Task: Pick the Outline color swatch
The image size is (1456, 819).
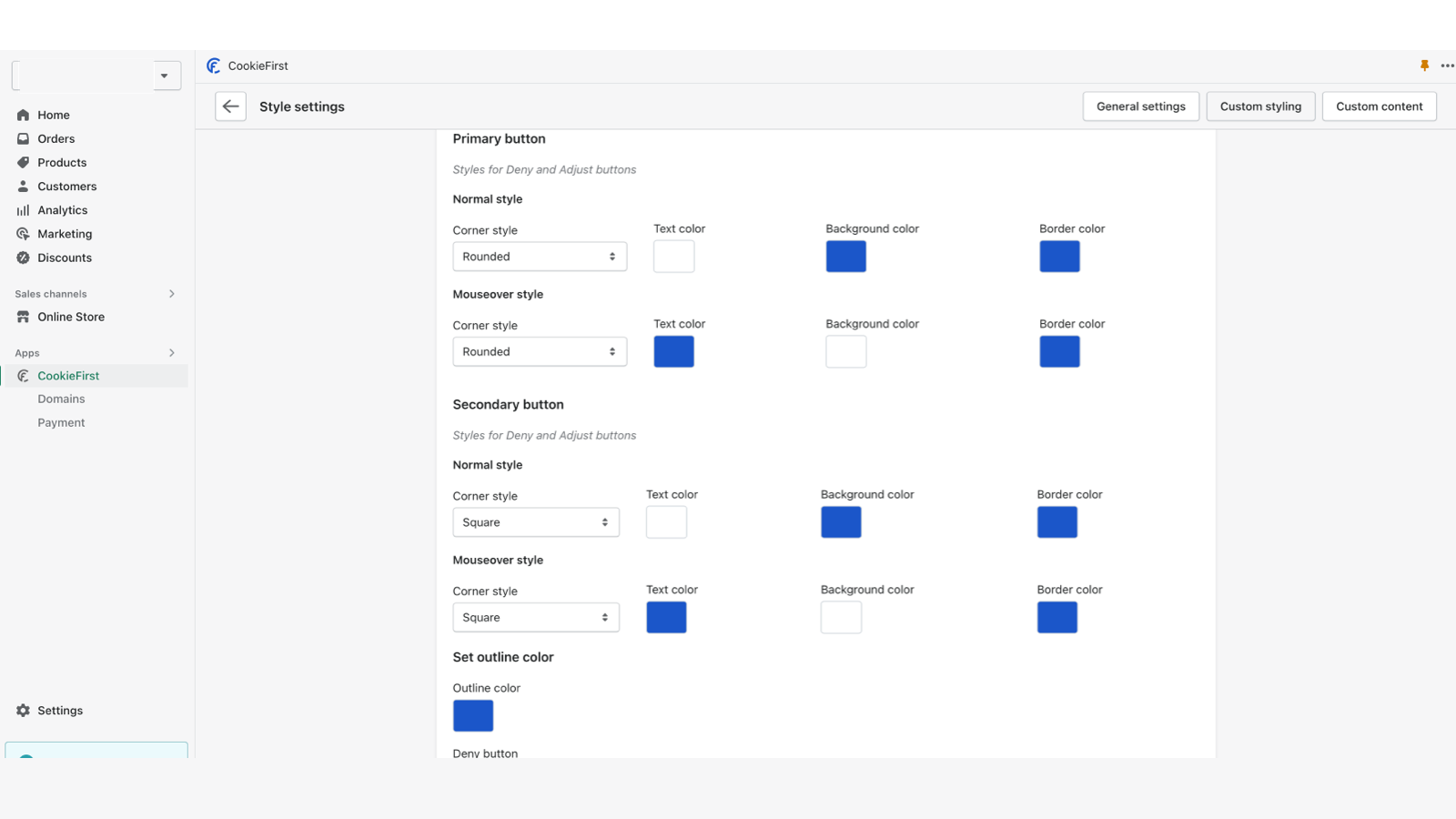Action: click(473, 716)
